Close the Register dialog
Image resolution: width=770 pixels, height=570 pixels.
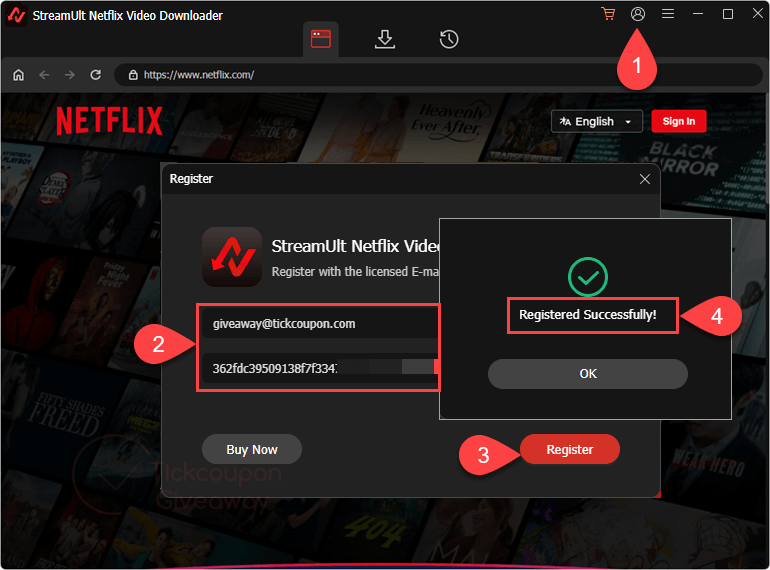pyautogui.click(x=645, y=179)
